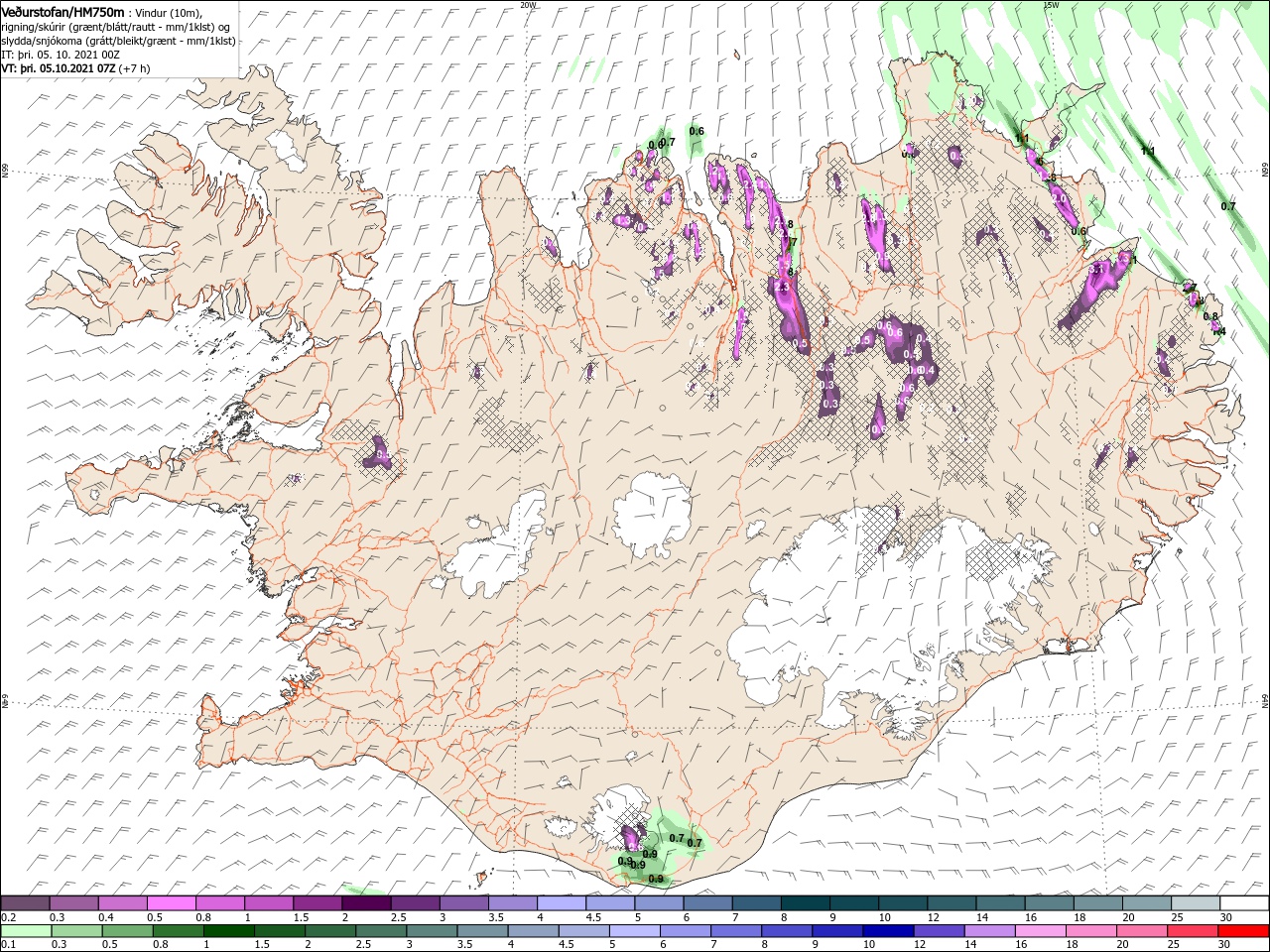The height and width of the screenshot is (952, 1270).
Task: Select the crimson rain swatch labeled 25
Action: click(x=1192, y=931)
